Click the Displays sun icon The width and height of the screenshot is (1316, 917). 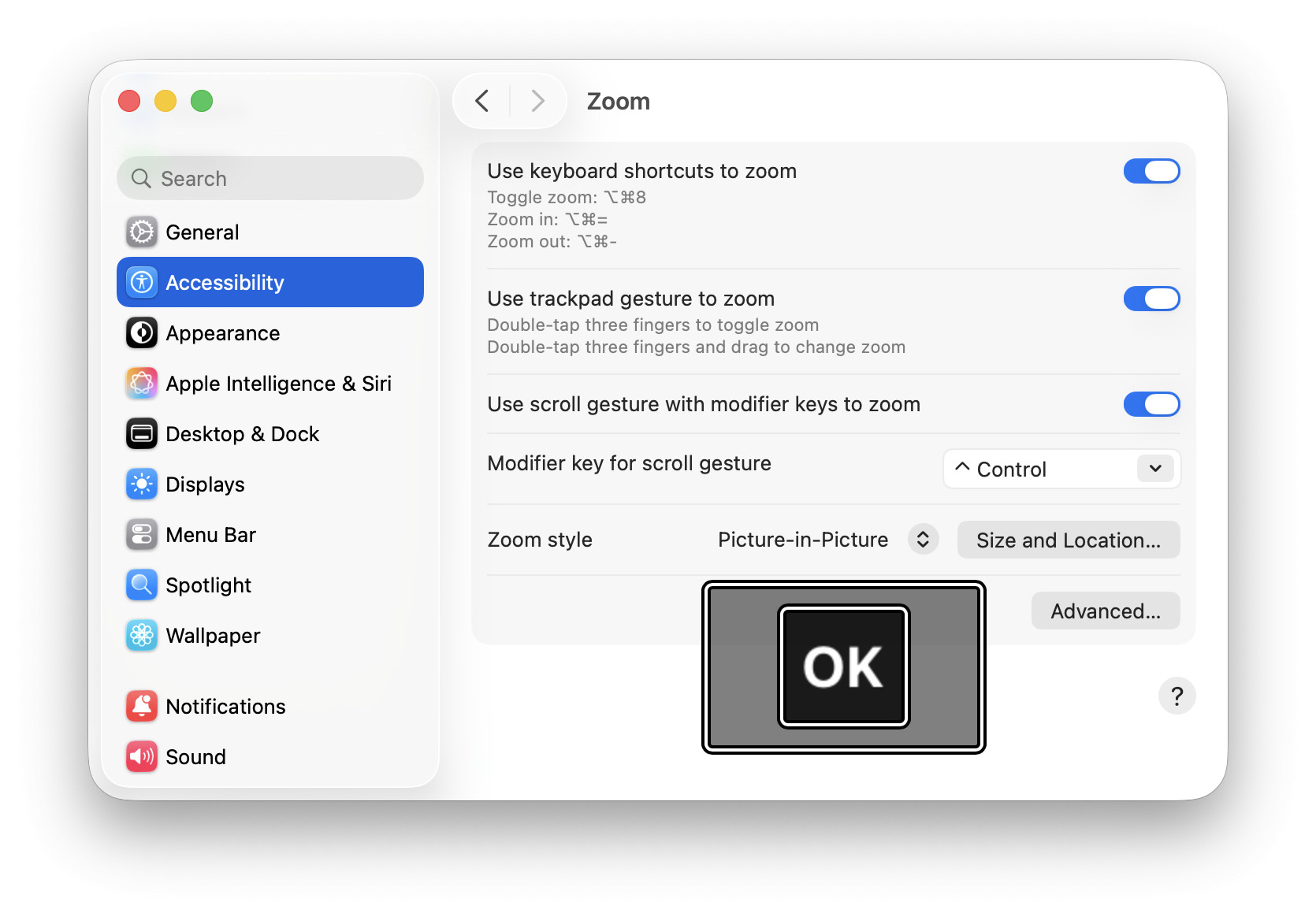[x=142, y=484]
